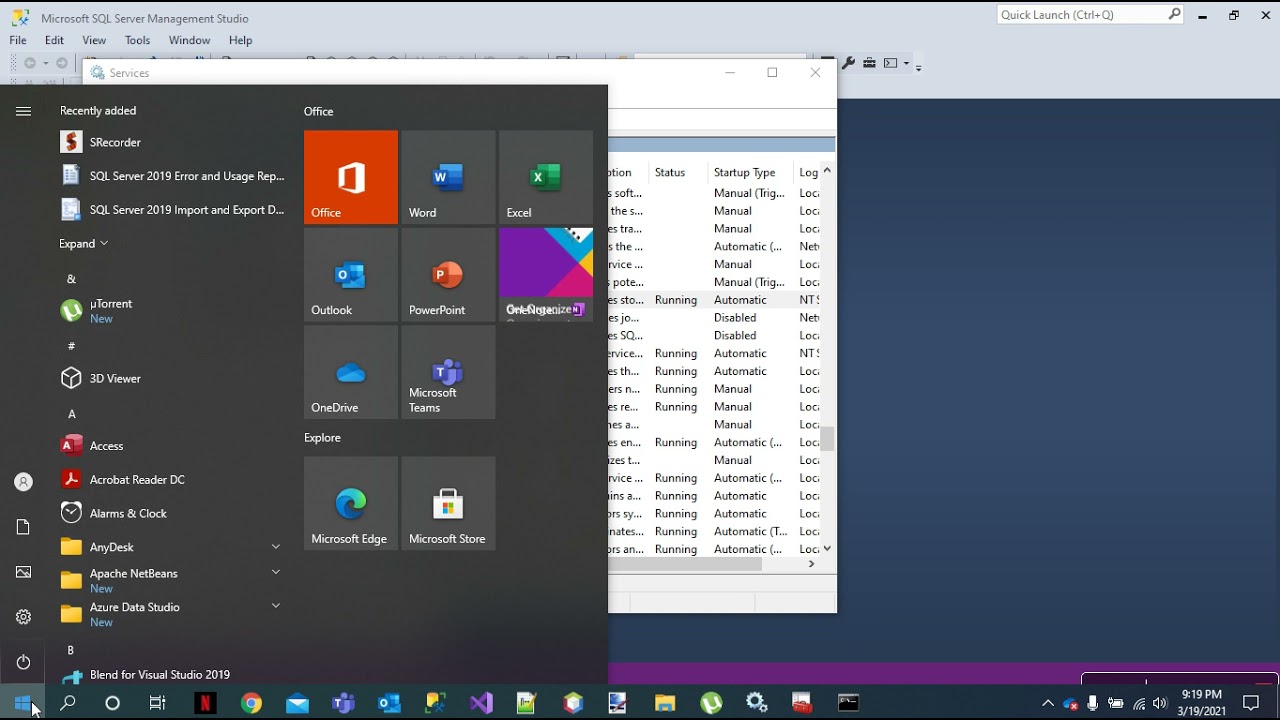Open Pictures from the Start sidebar
The image size is (1280, 720).
click(x=23, y=572)
